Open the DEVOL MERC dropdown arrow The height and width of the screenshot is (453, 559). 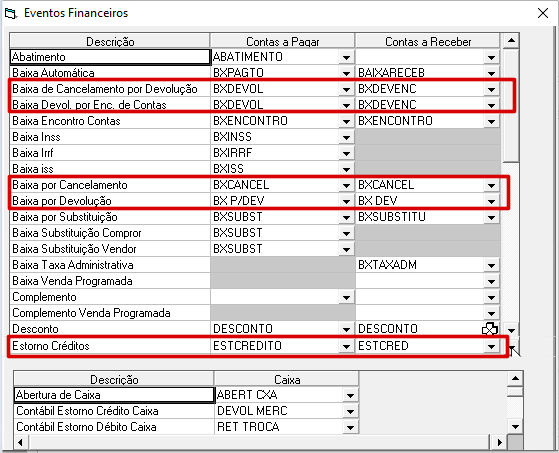[350, 411]
